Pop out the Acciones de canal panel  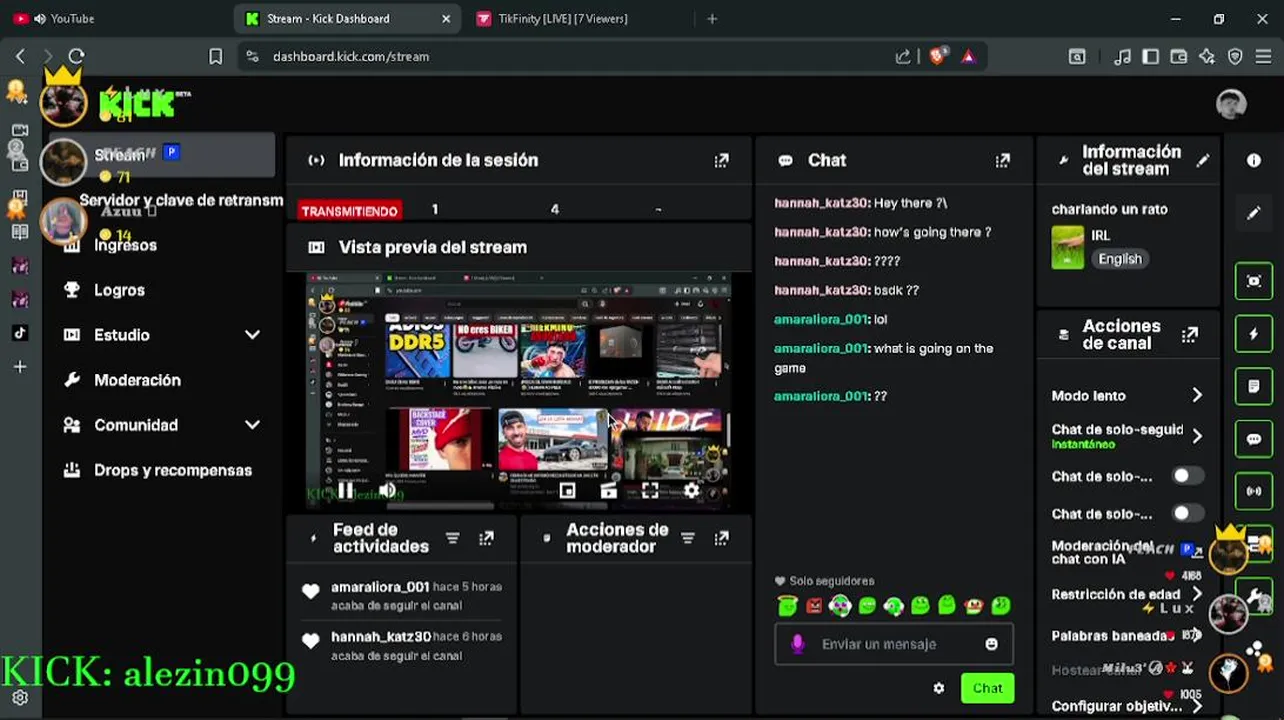1189,335
